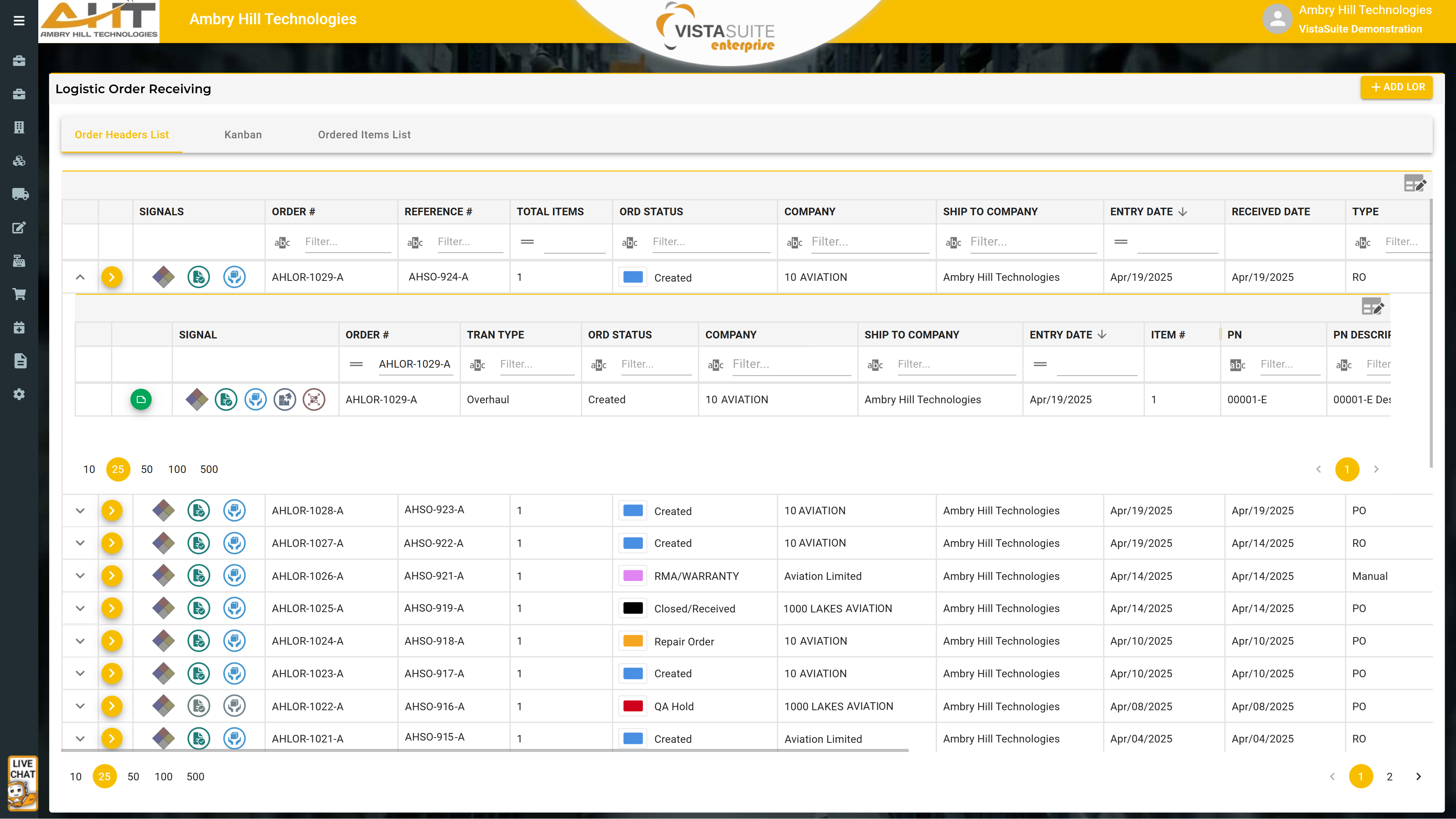Go to page 2 of the orders list
Screen dimensions: 1456x819
pyautogui.click(x=1389, y=777)
